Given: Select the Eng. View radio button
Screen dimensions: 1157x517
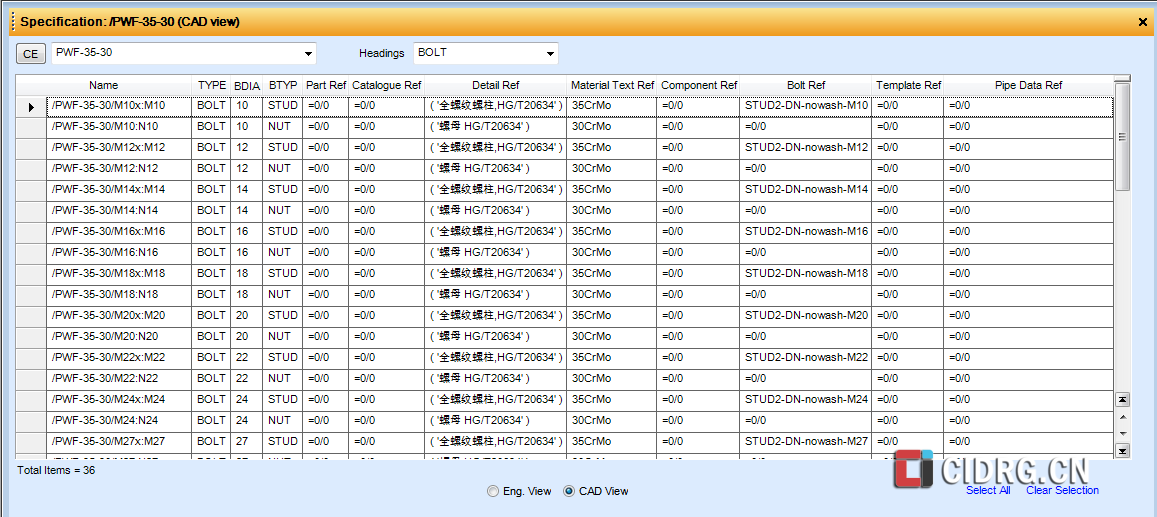Looking at the screenshot, I should pyautogui.click(x=492, y=491).
